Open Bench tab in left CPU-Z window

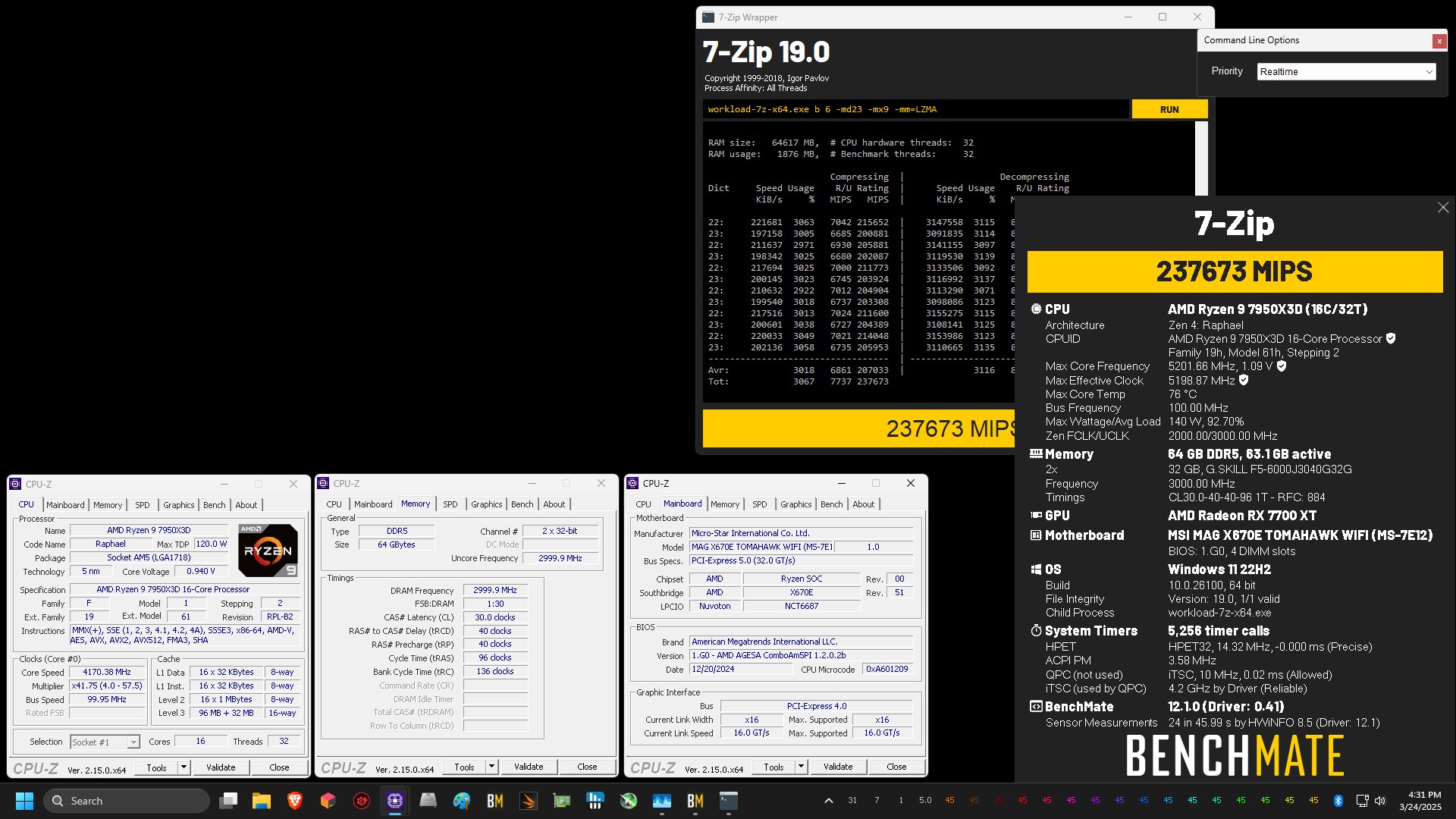point(214,505)
